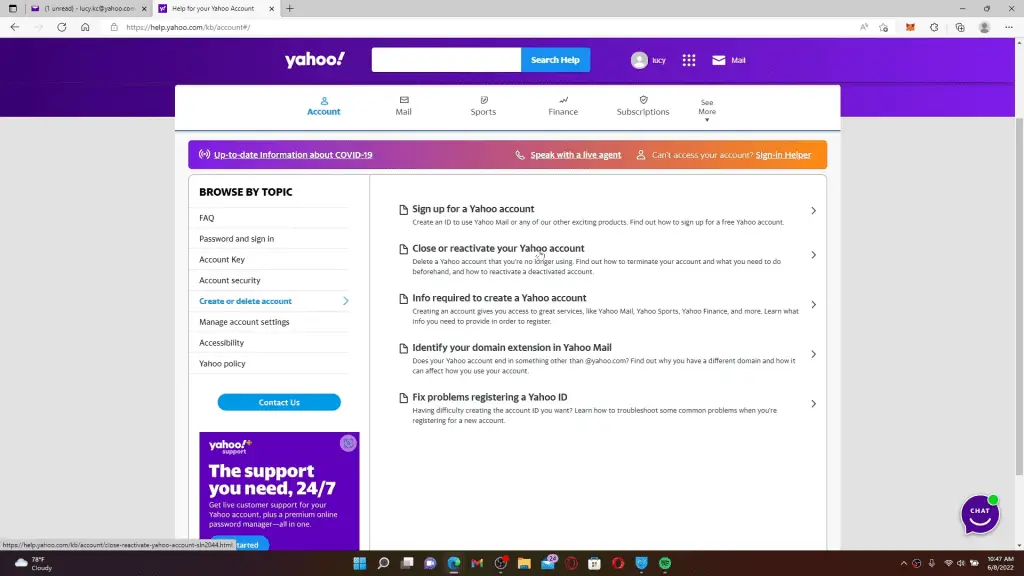Open the COVID-19 information link

click(293, 155)
